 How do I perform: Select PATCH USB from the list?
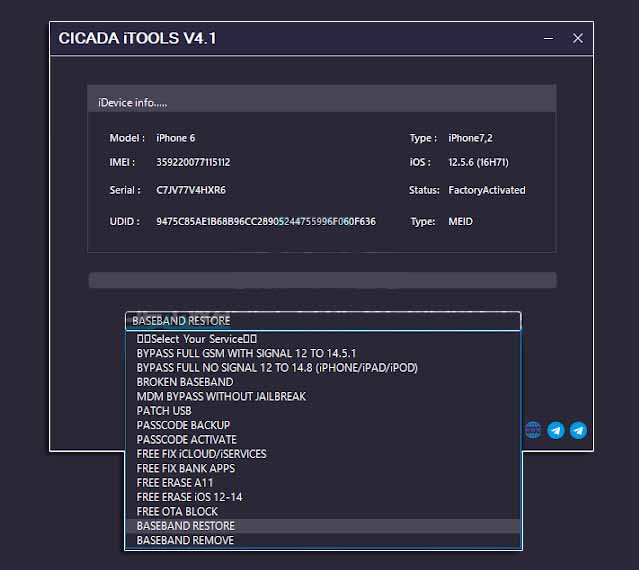click(323, 411)
